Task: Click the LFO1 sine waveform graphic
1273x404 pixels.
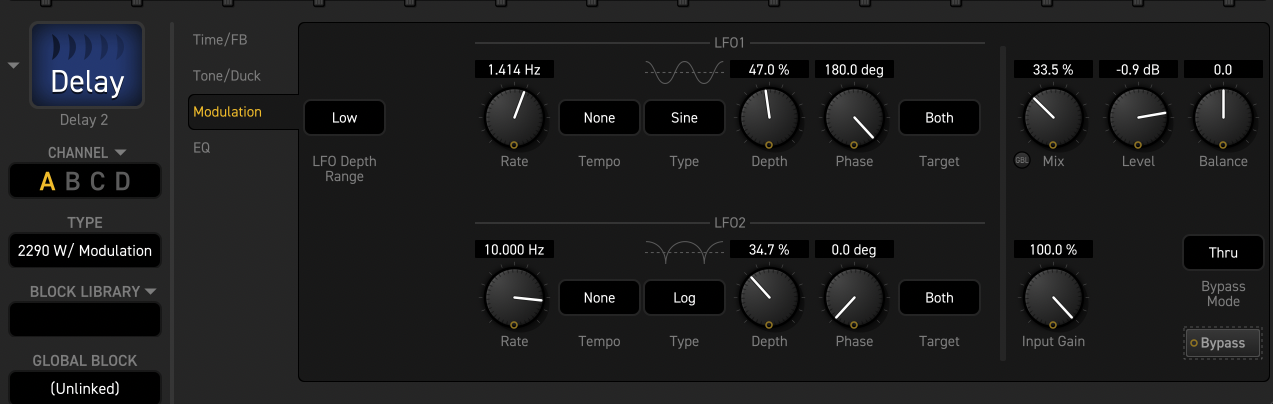Action: (x=684, y=71)
